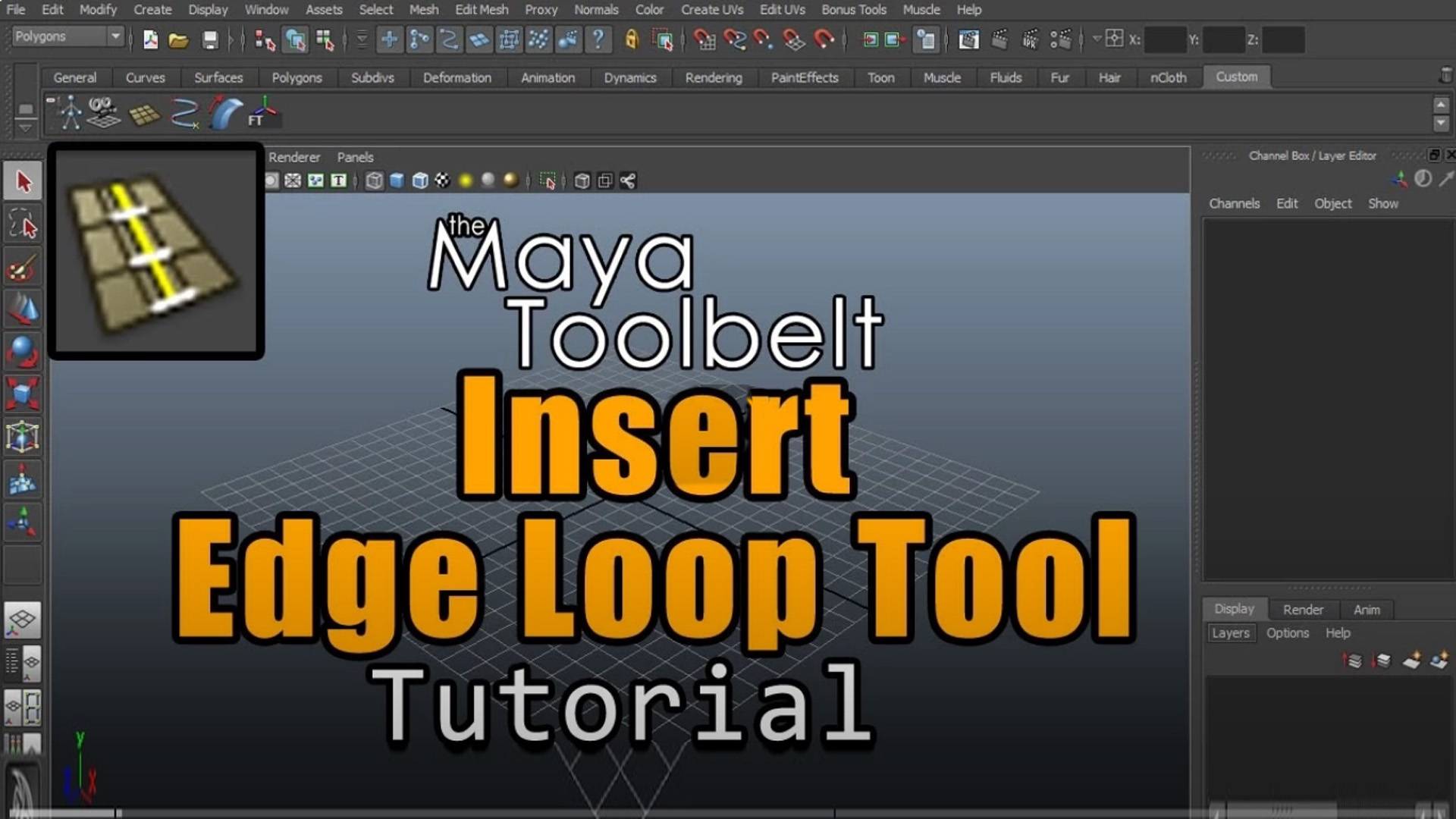This screenshot has width=1456, height=819.
Task: Click the curve shelf icon with X
Action: pyautogui.click(x=184, y=113)
